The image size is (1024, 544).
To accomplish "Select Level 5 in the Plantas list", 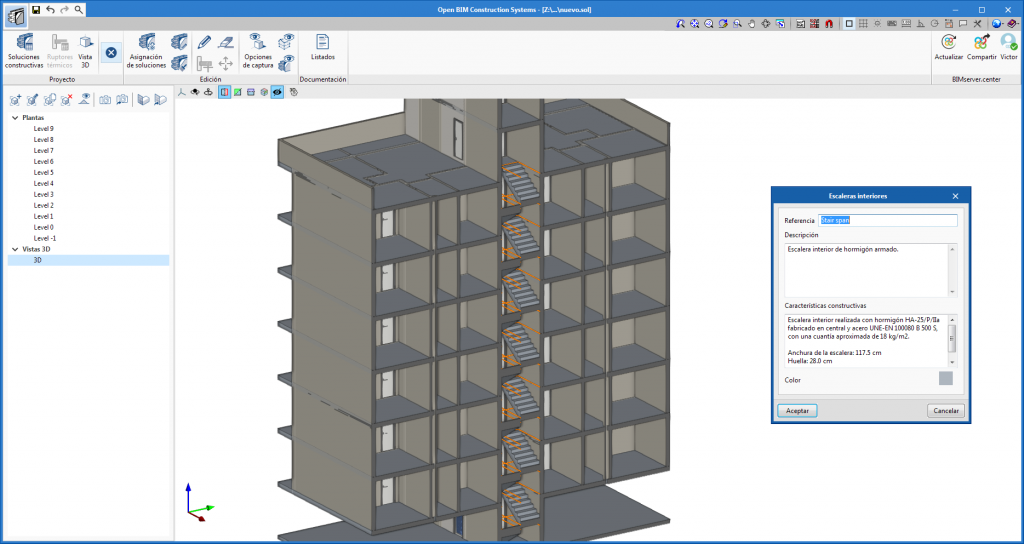I will pyautogui.click(x=43, y=172).
